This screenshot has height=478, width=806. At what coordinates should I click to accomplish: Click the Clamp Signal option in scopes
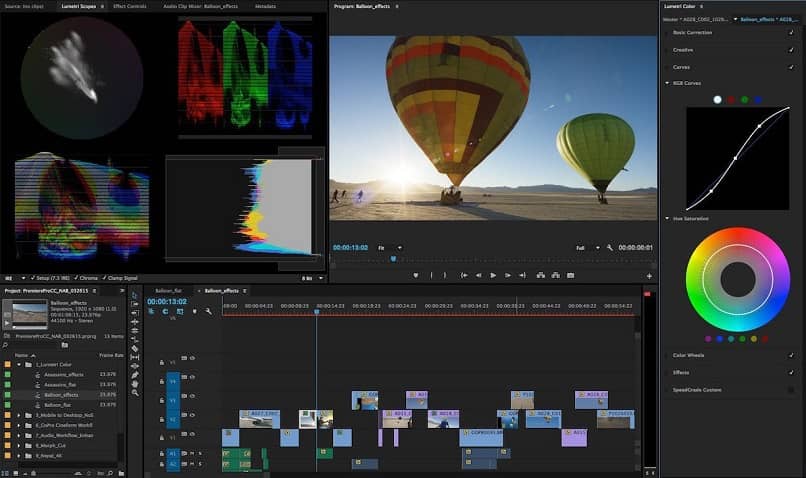(120, 278)
